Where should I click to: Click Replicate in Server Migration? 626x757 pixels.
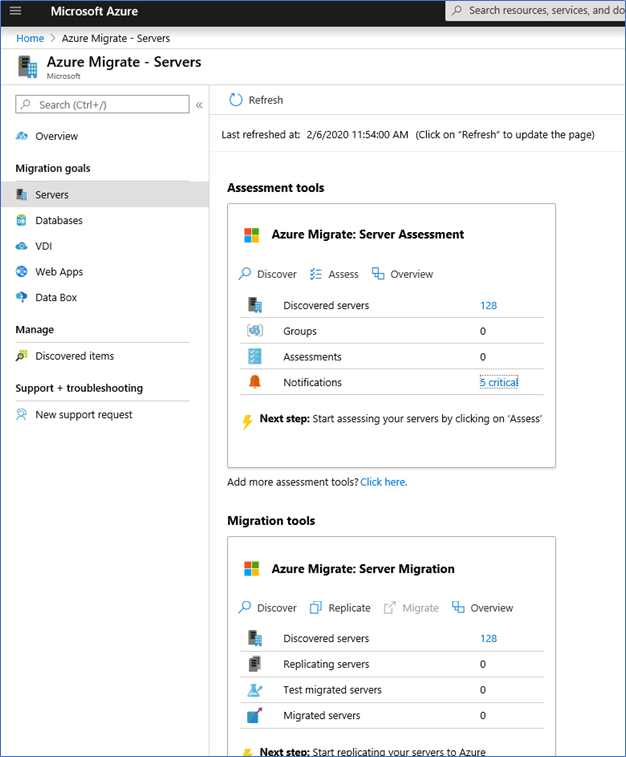coord(349,608)
